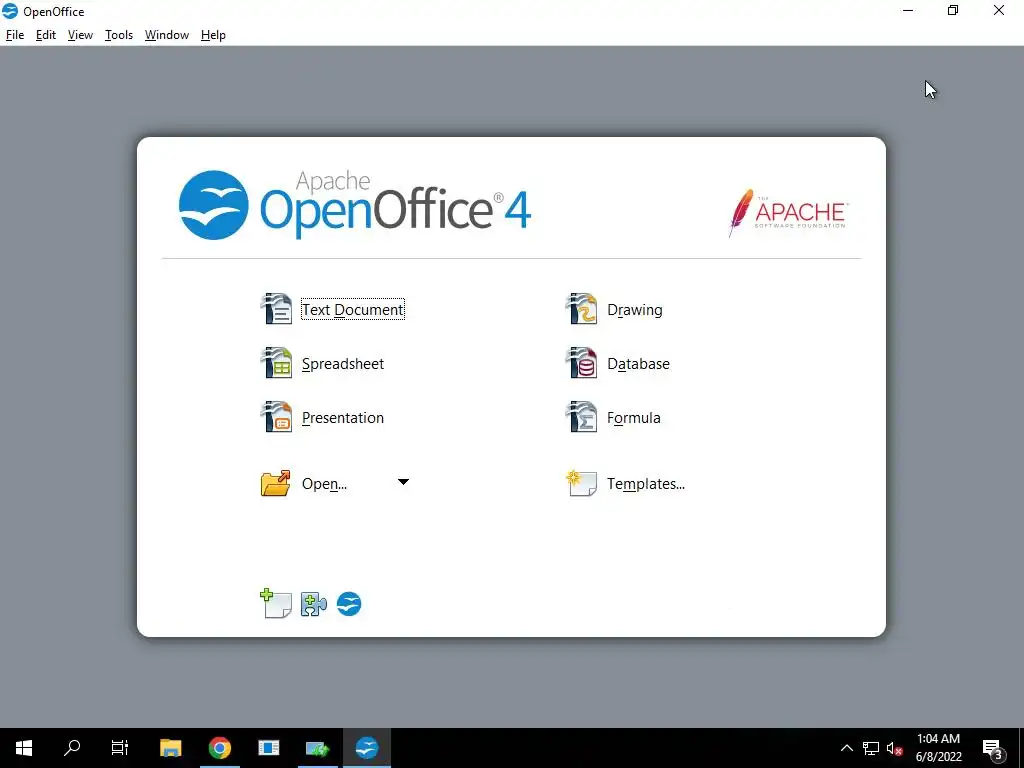Open the Tools menu
The height and width of the screenshot is (768, 1024).
(119, 35)
